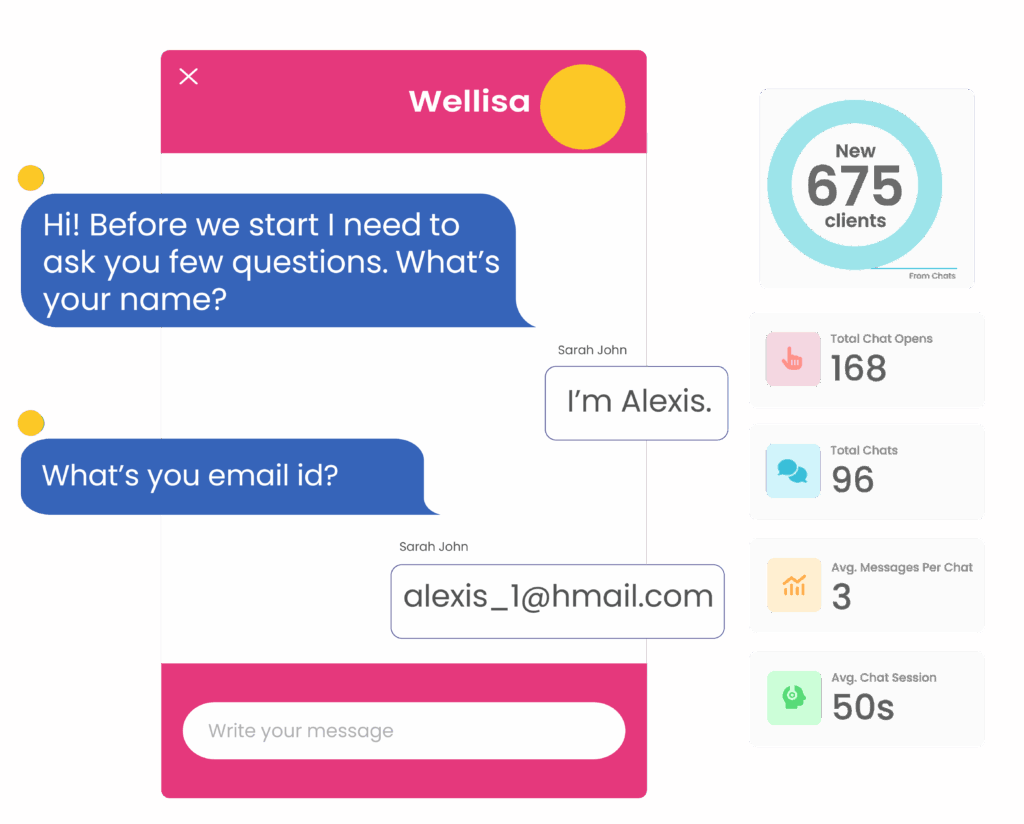Screen dimensions: 1024x824
Task: Click the yellow Wellisa avatar circle
Action: point(582,106)
